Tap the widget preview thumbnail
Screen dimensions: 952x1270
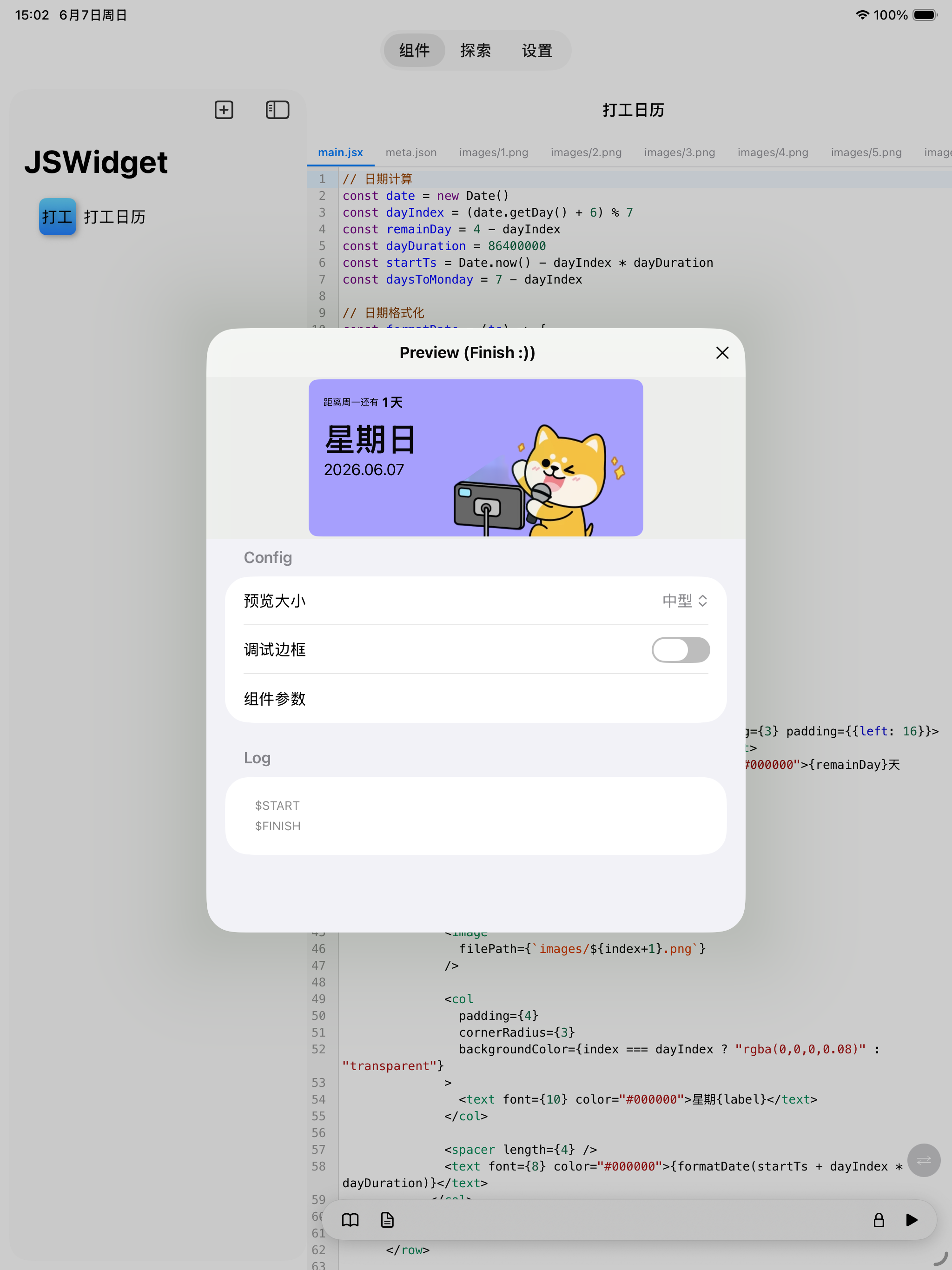tap(476, 457)
